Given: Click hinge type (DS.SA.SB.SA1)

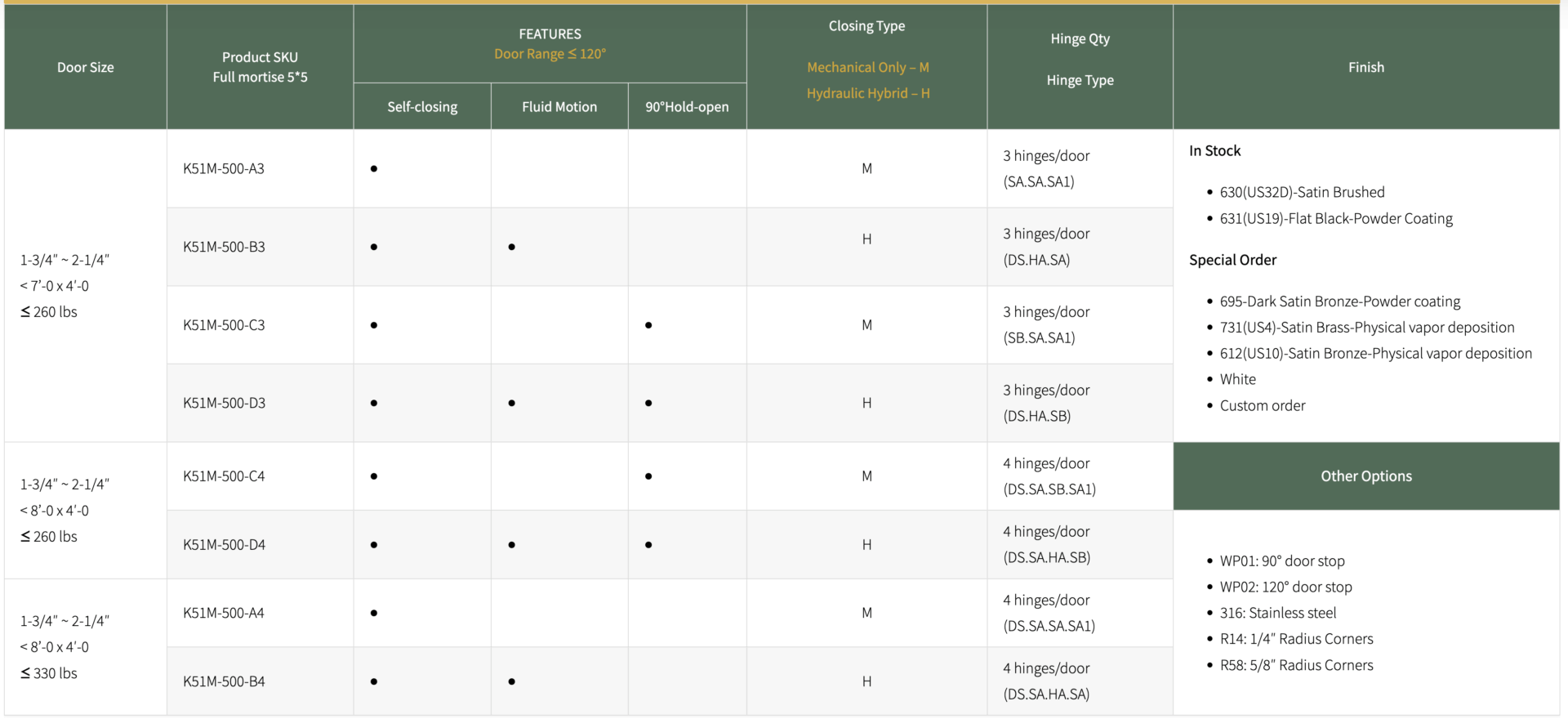Looking at the screenshot, I should click(1049, 489).
